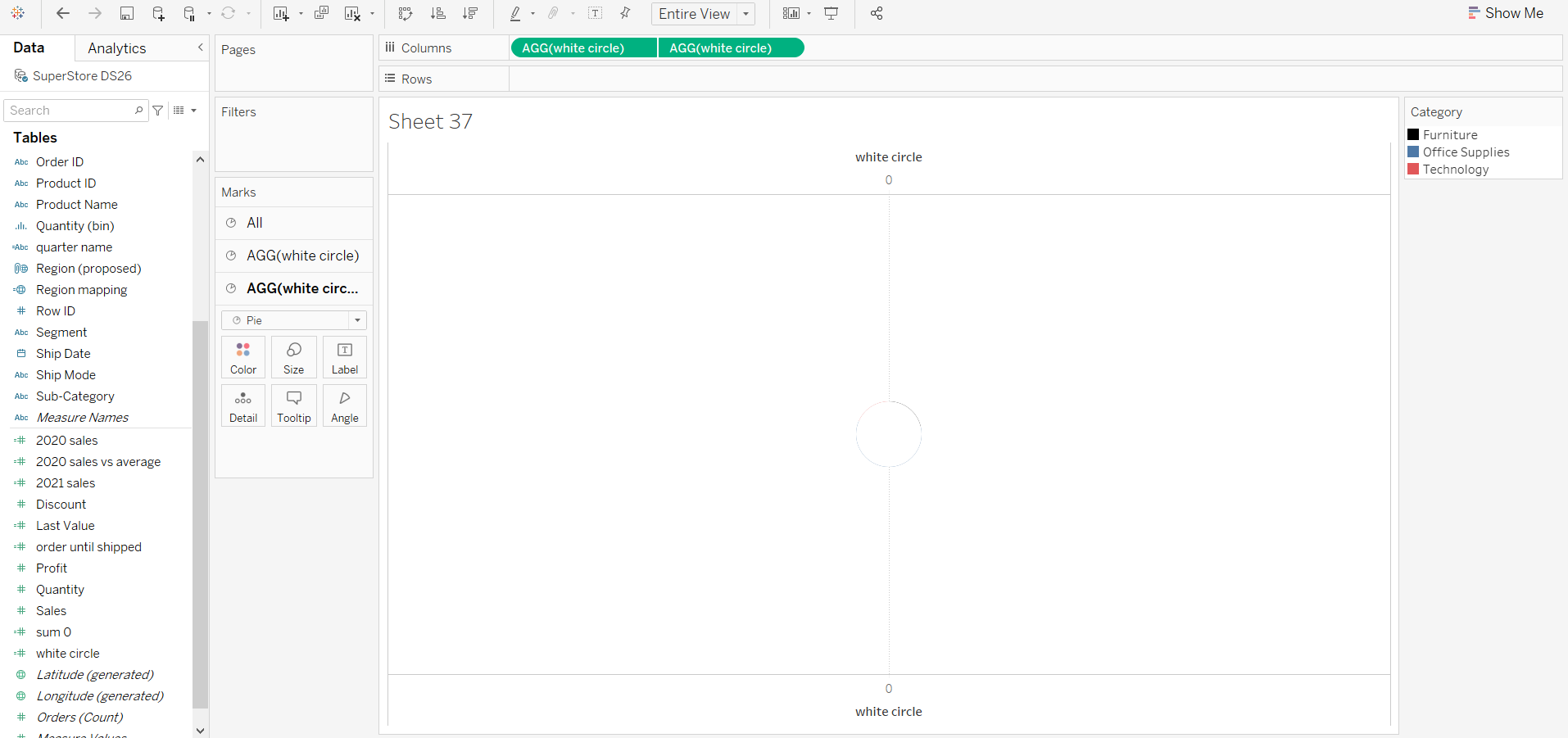Click the Share workbook icon
1568x738 pixels.
point(877,13)
